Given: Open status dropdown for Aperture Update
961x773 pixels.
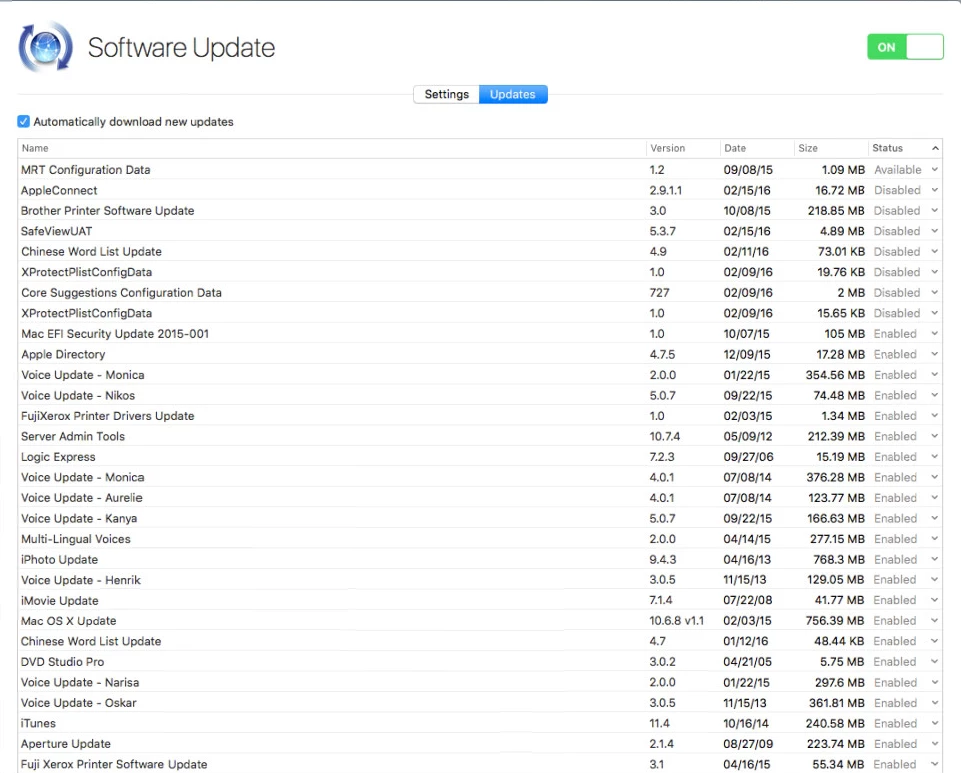Looking at the screenshot, I should 935,744.
